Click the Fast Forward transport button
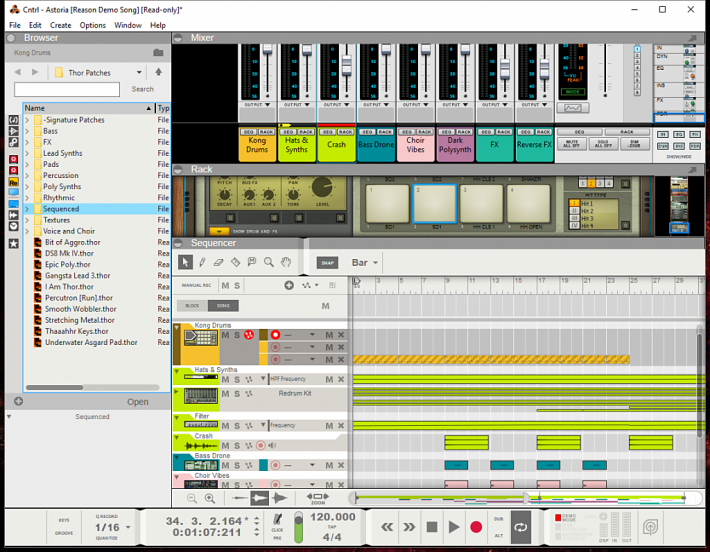The height and width of the screenshot is (552, 710). coord(409,527)
